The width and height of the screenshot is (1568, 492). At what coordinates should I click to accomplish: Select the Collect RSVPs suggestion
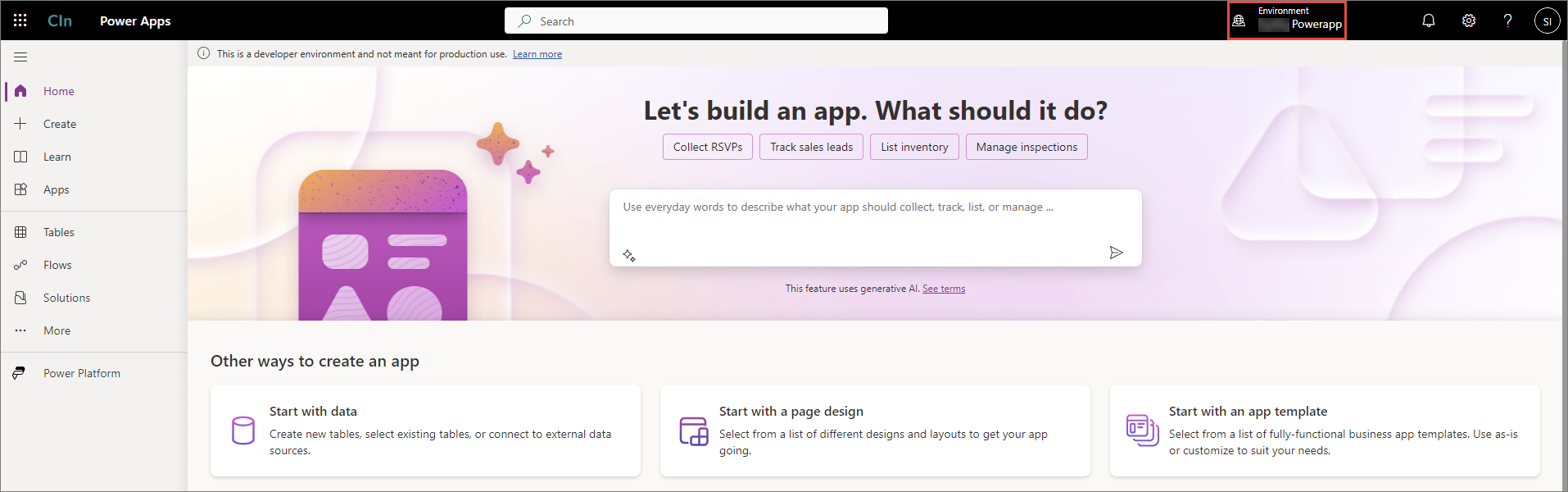tap(708, 147)
